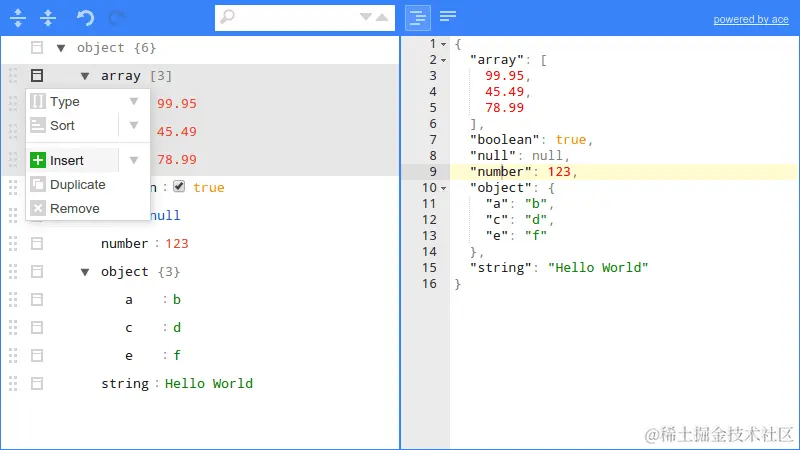Click the drag handle of null row
The image size is (800, 450).
13,215
